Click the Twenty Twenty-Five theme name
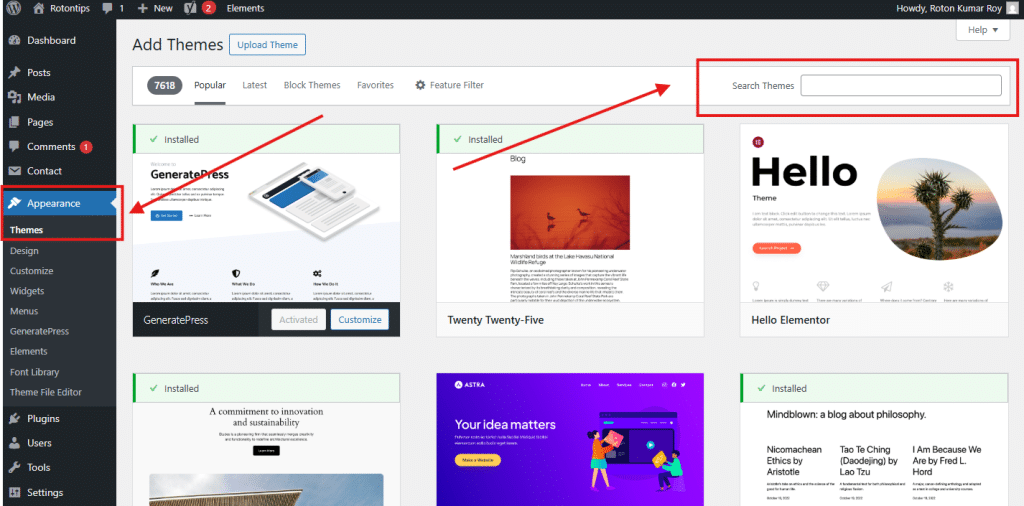Viewport: 1024px width, 506px height. coord(496,321)
